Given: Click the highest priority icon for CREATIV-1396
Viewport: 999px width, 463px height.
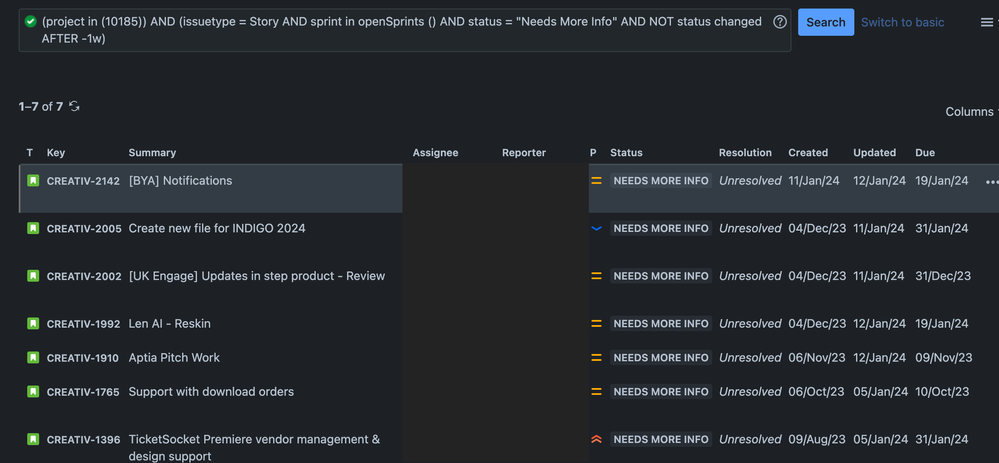Looking at the screenshot, I should (x=596, y=439).
